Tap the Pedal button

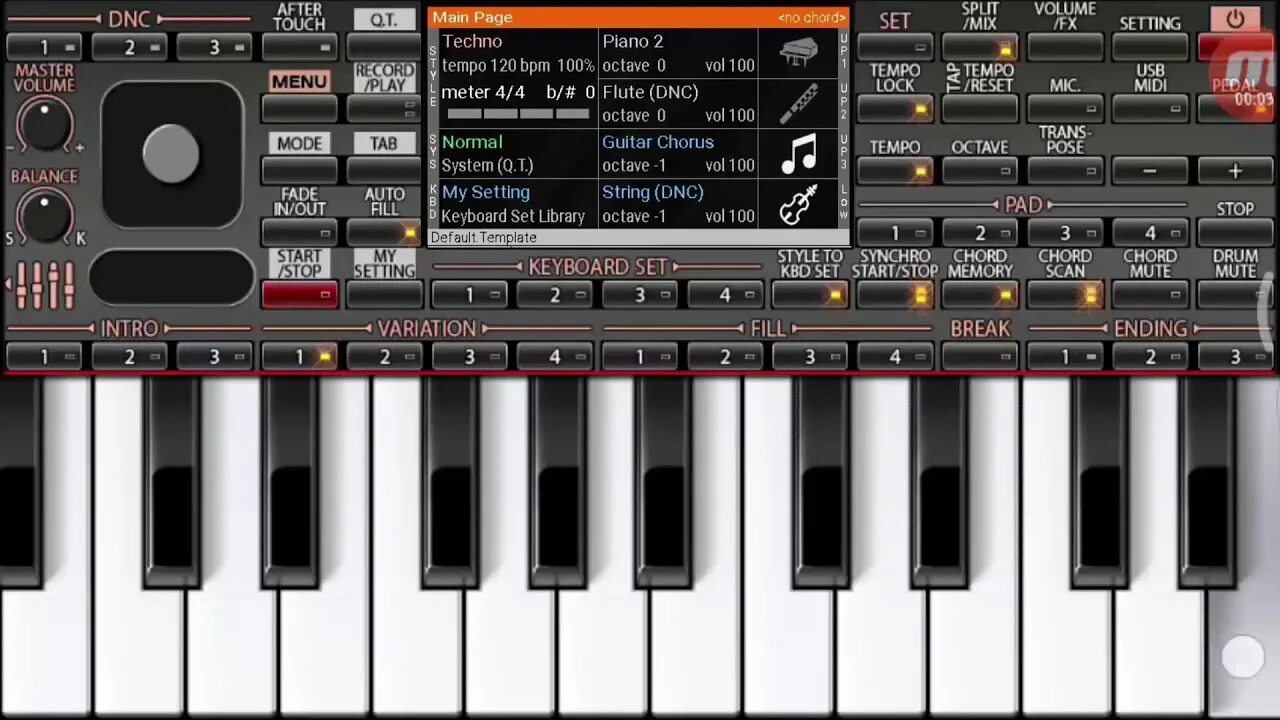click(x=1235, y=109)
